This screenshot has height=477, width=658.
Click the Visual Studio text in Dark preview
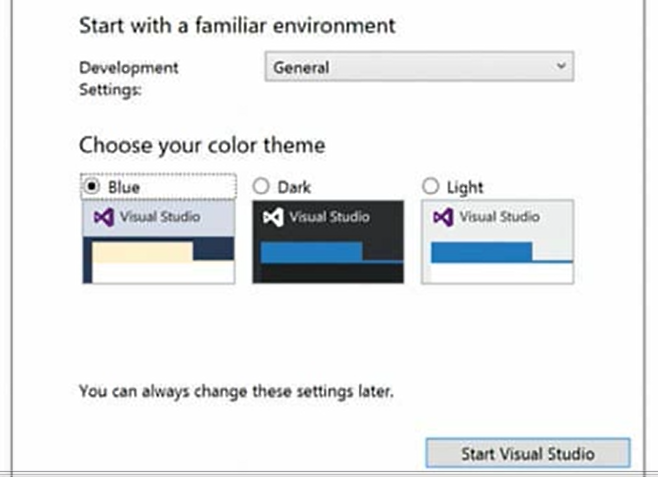[x=329, y=217]
